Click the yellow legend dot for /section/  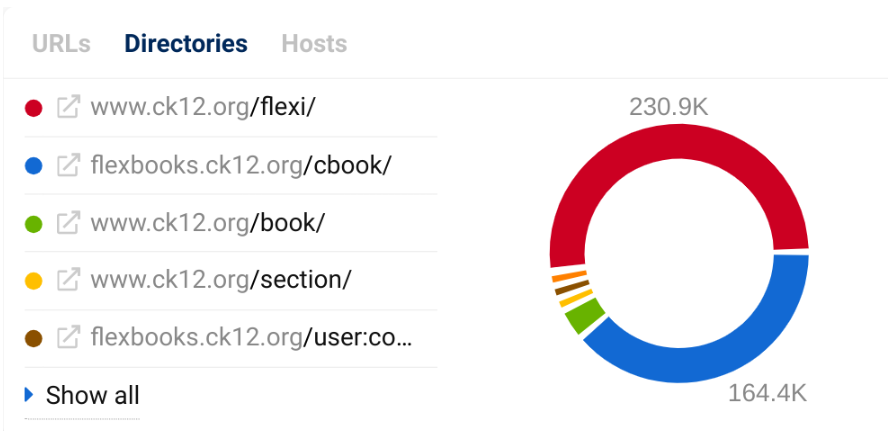click(34, 280)
